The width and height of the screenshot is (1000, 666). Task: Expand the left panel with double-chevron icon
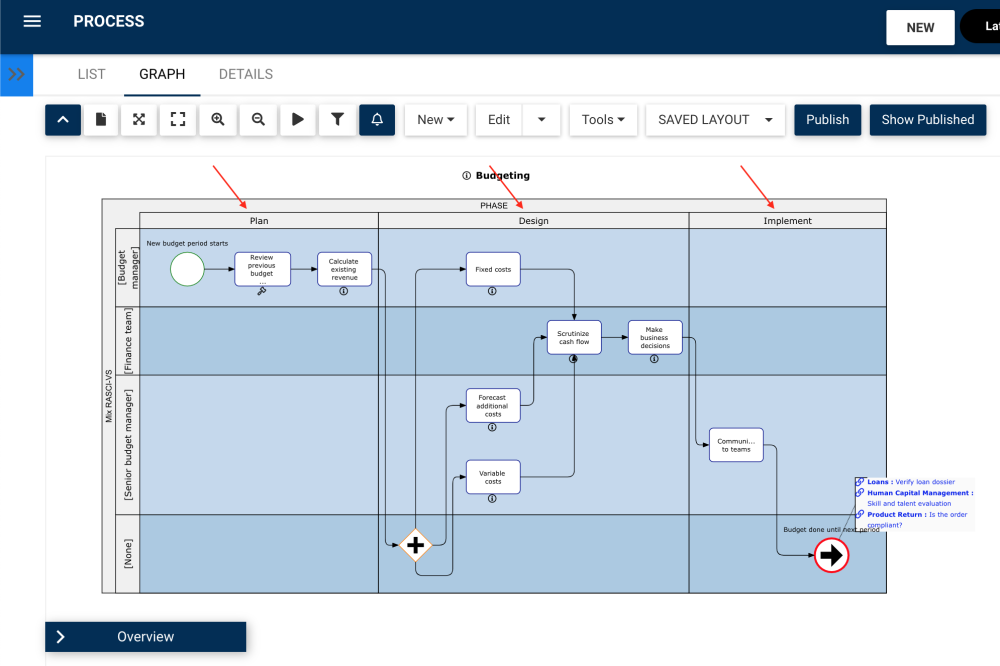[15, 74]
